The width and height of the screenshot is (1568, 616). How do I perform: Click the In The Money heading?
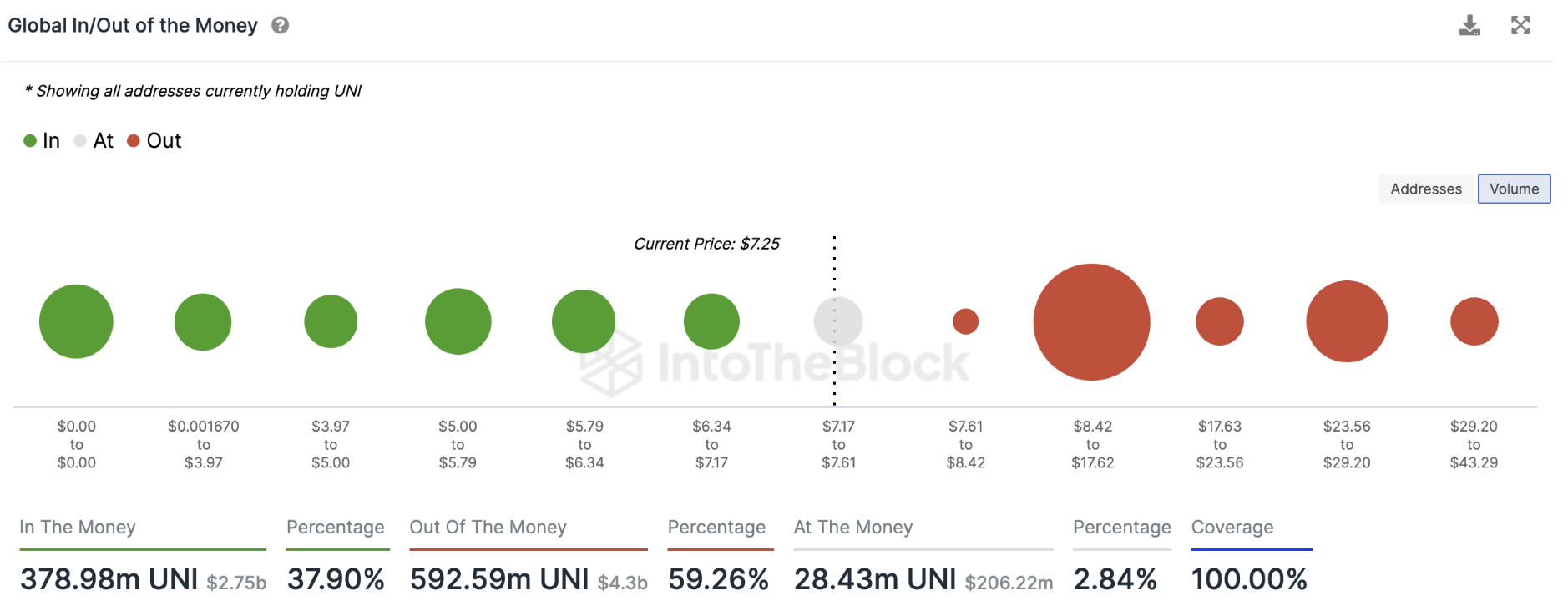[x=78, y=528]
